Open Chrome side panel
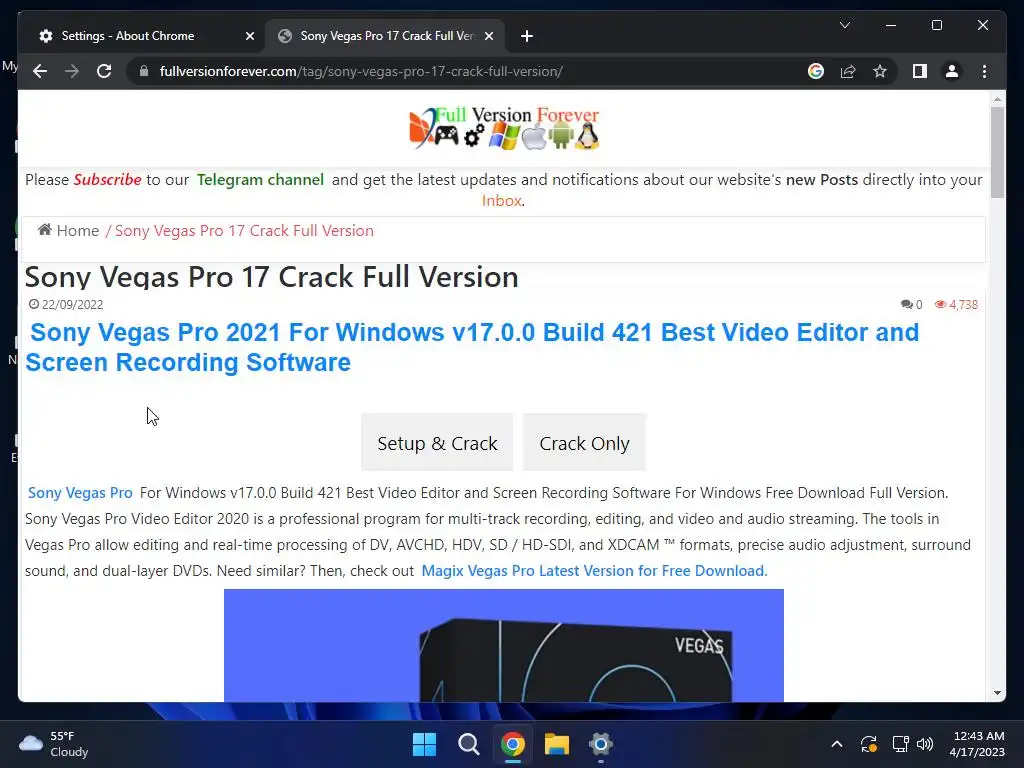This screenshot has height=768, width=1024. tap(920, 71)
